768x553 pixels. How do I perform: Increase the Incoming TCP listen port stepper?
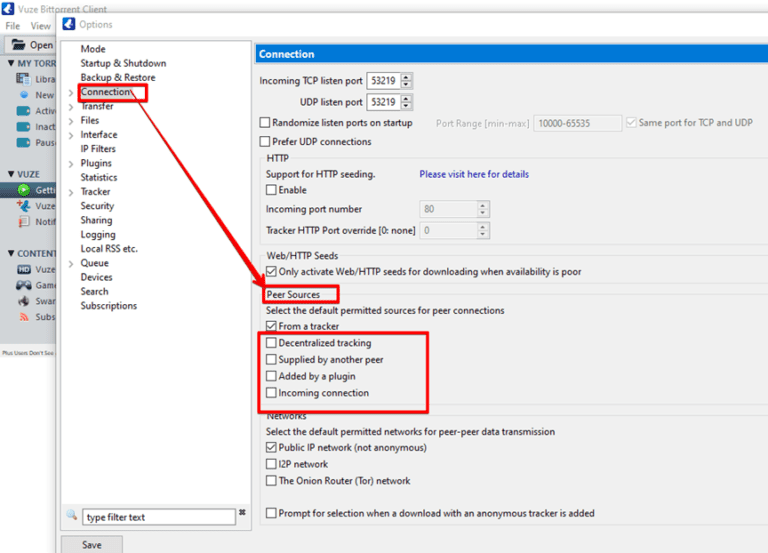pyautogui.click(x=406, y=76)
